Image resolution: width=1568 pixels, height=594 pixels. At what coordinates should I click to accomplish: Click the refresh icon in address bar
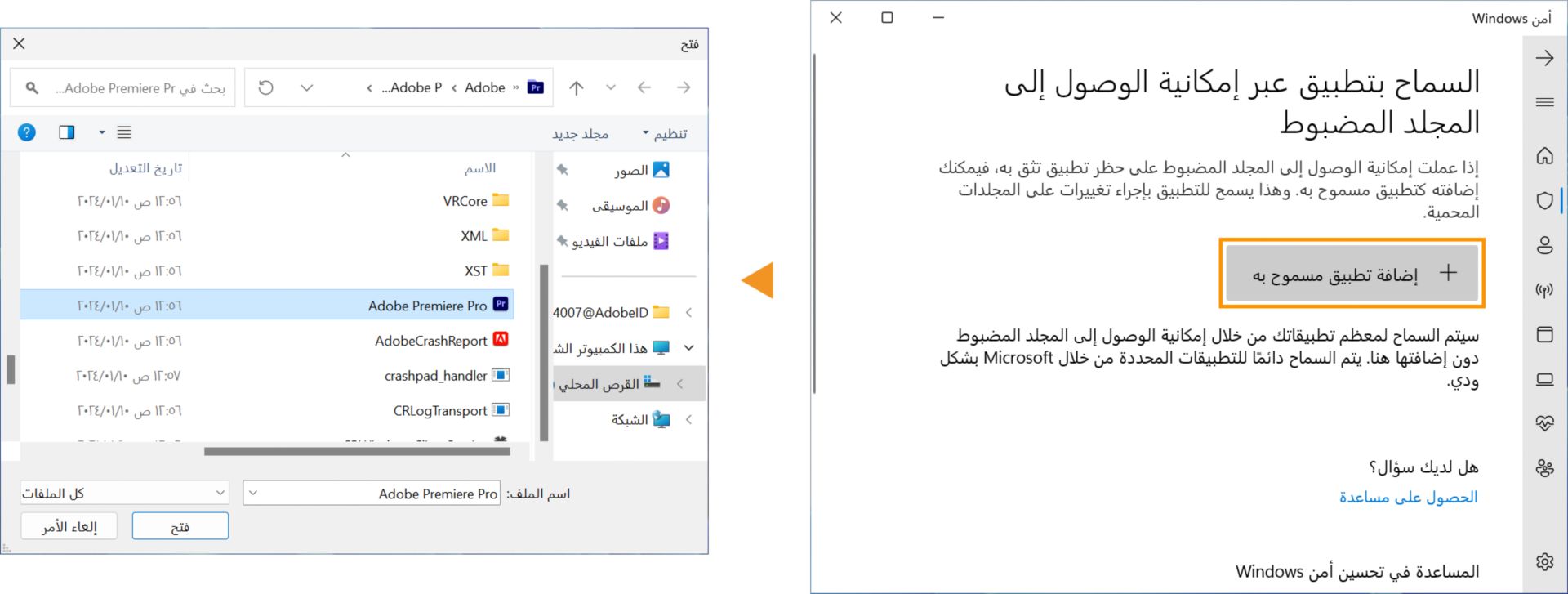click(265, 87)
